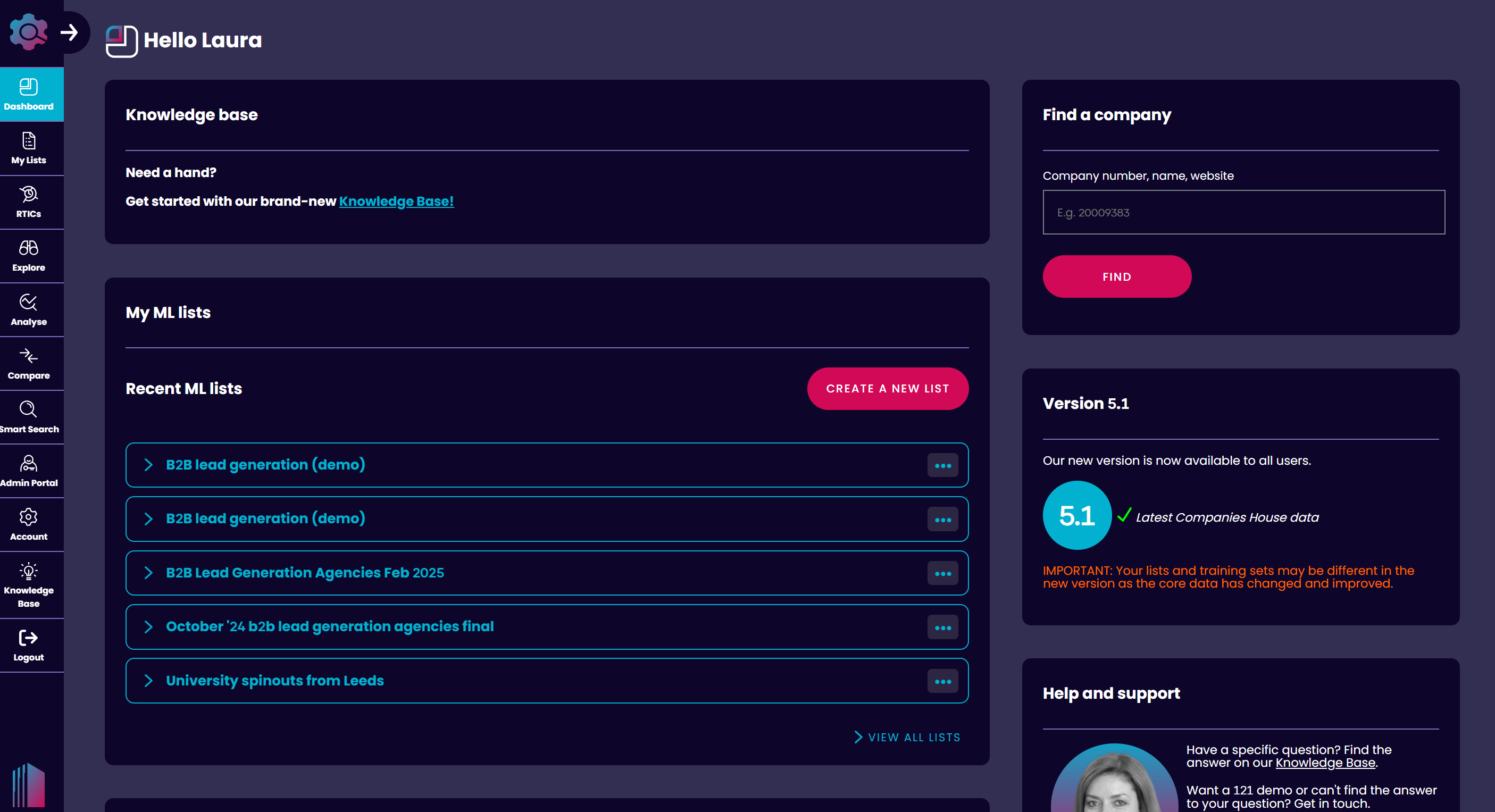Click the 'B2B Lead Generation Agencies Feb 2025' title
1495x812 pixels.
click(x=305, y=573)
